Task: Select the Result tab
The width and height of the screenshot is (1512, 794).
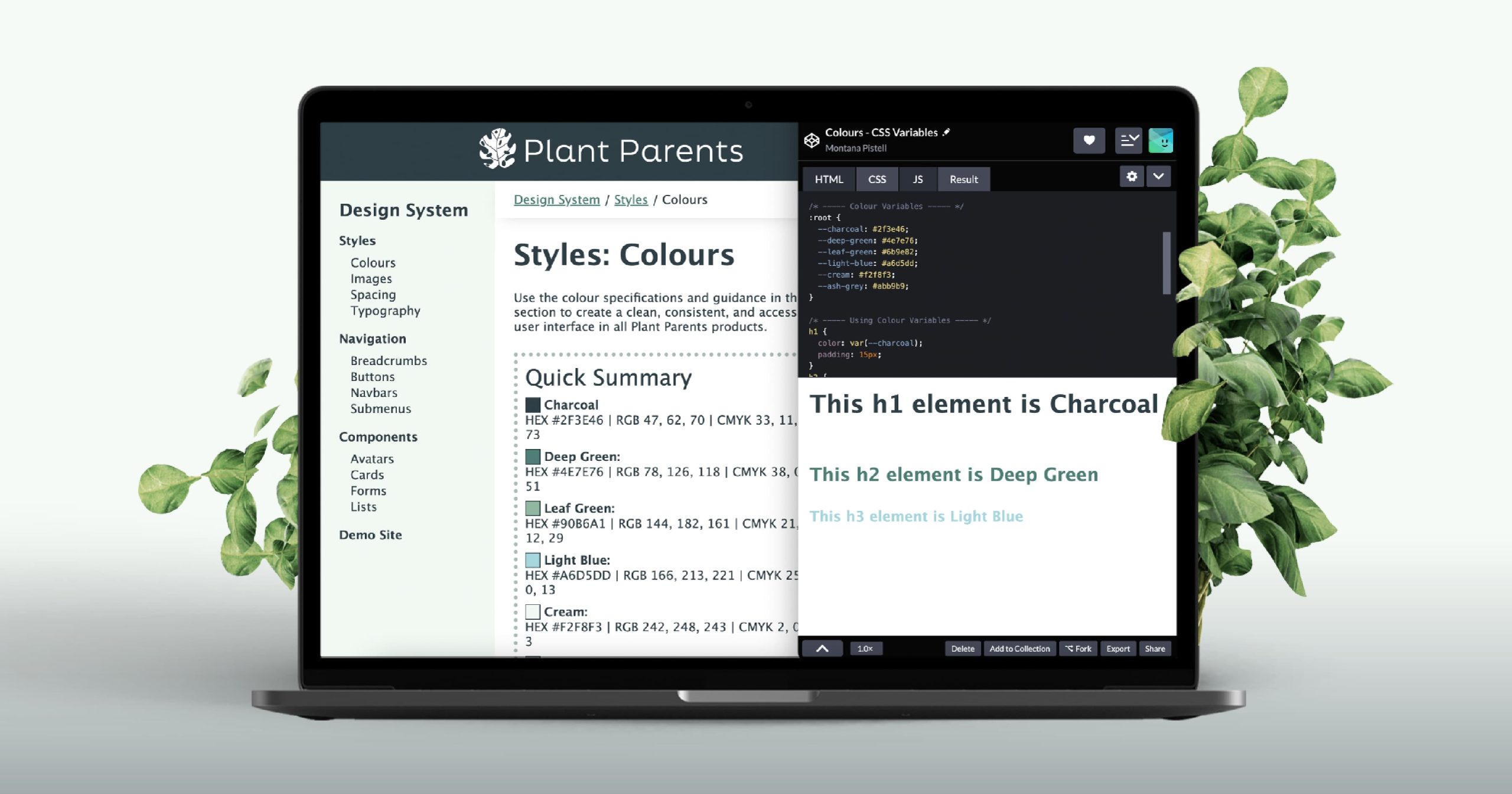Action: (x=963, y=179)
